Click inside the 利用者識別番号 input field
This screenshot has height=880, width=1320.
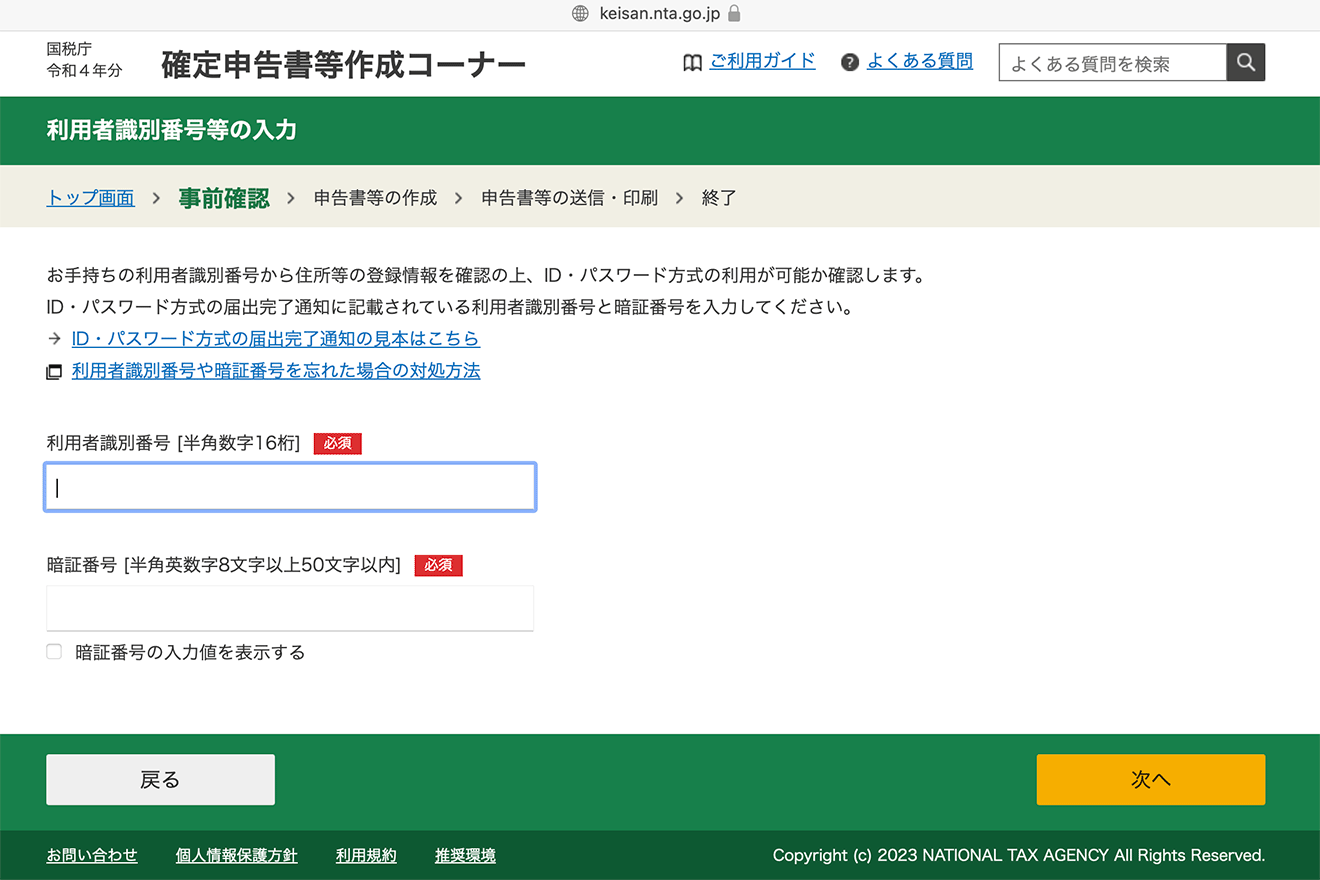(289, 487)
